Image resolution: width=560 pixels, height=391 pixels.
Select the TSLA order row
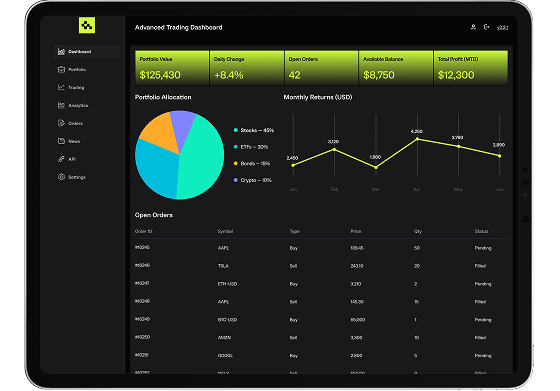coord(321,266)
